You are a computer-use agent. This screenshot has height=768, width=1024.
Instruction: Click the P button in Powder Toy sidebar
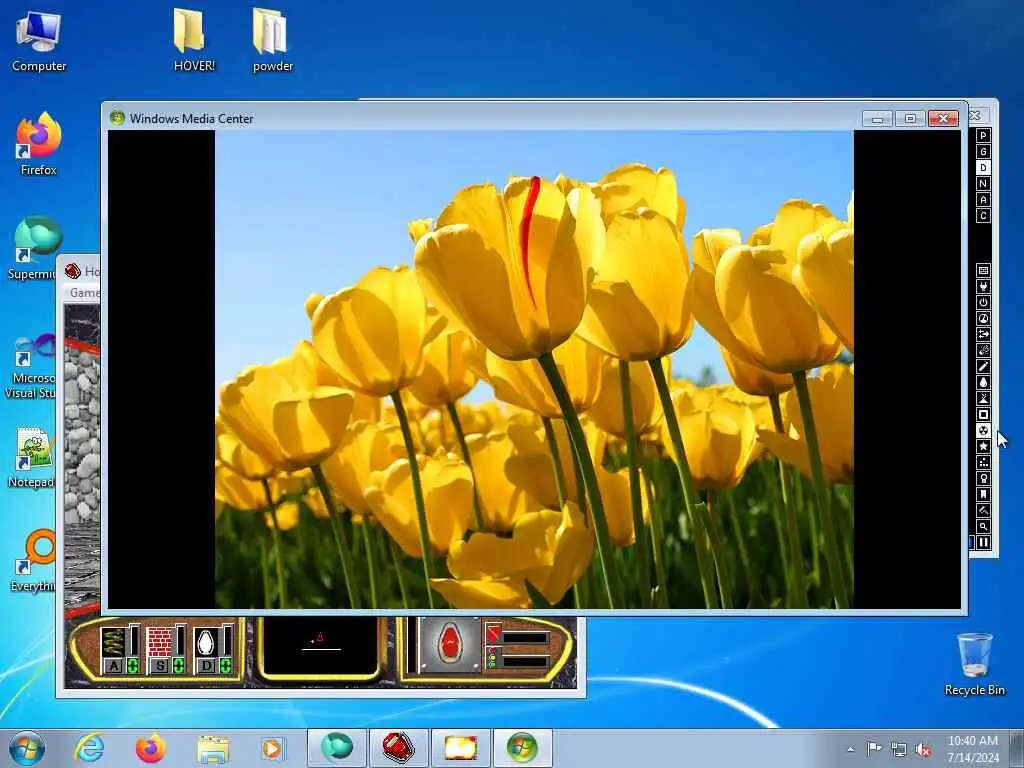point(983,135)
